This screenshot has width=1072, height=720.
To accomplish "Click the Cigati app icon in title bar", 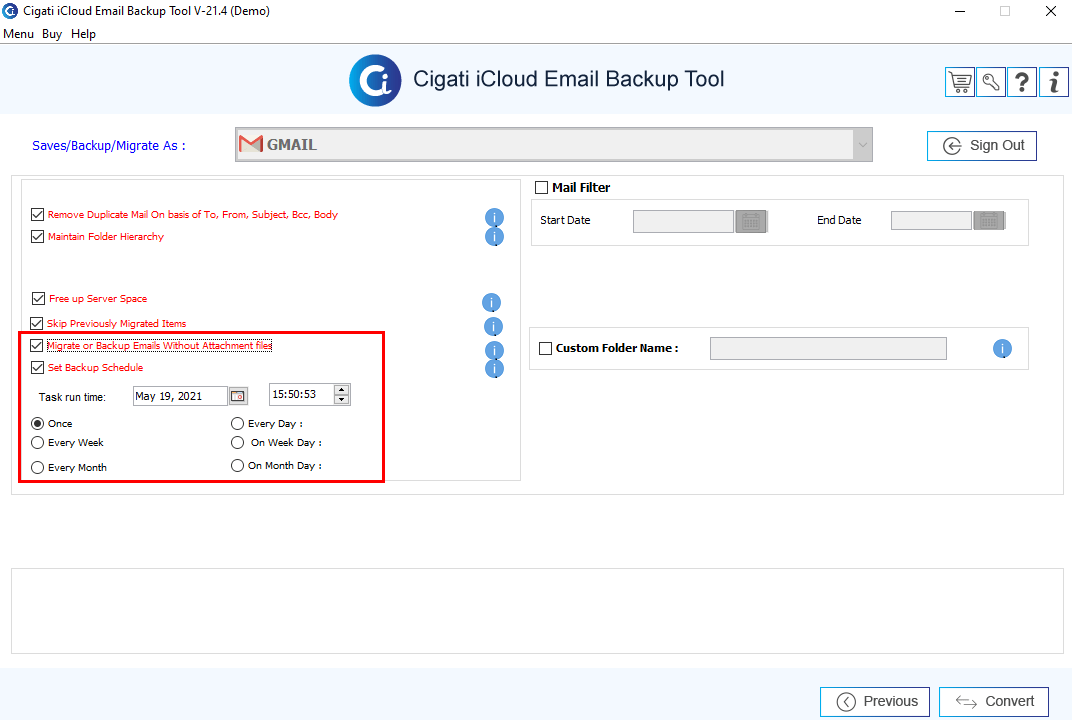I will pyautogui.click(x=10, y=11).
